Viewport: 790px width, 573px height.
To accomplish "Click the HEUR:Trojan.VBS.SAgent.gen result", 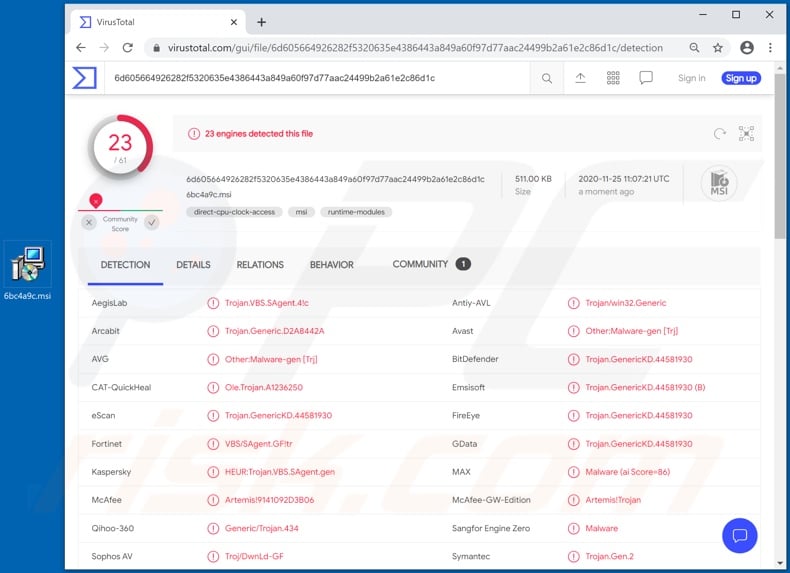I will 280,472.
